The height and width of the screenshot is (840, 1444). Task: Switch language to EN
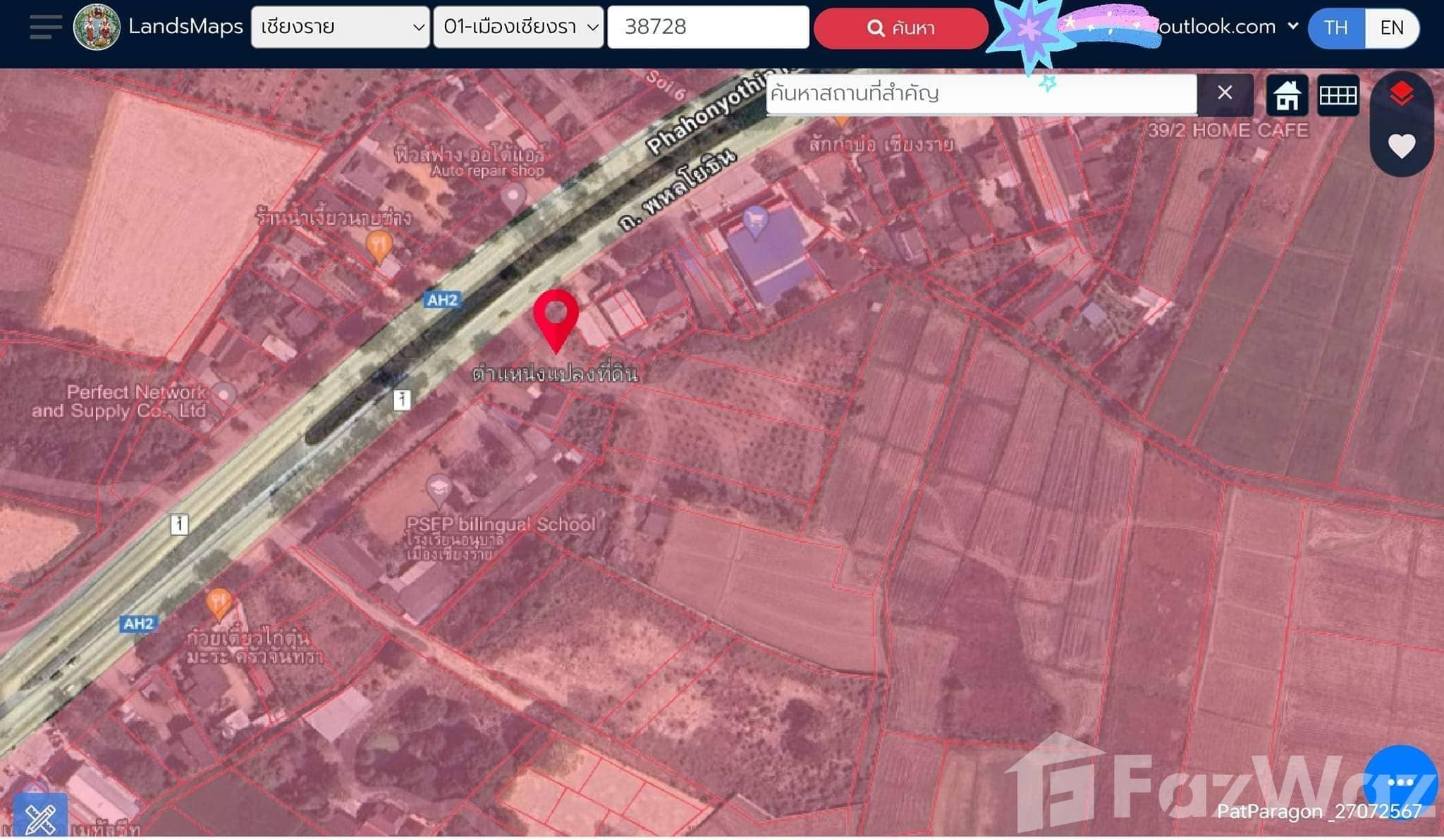click(x=1391, y=28)
